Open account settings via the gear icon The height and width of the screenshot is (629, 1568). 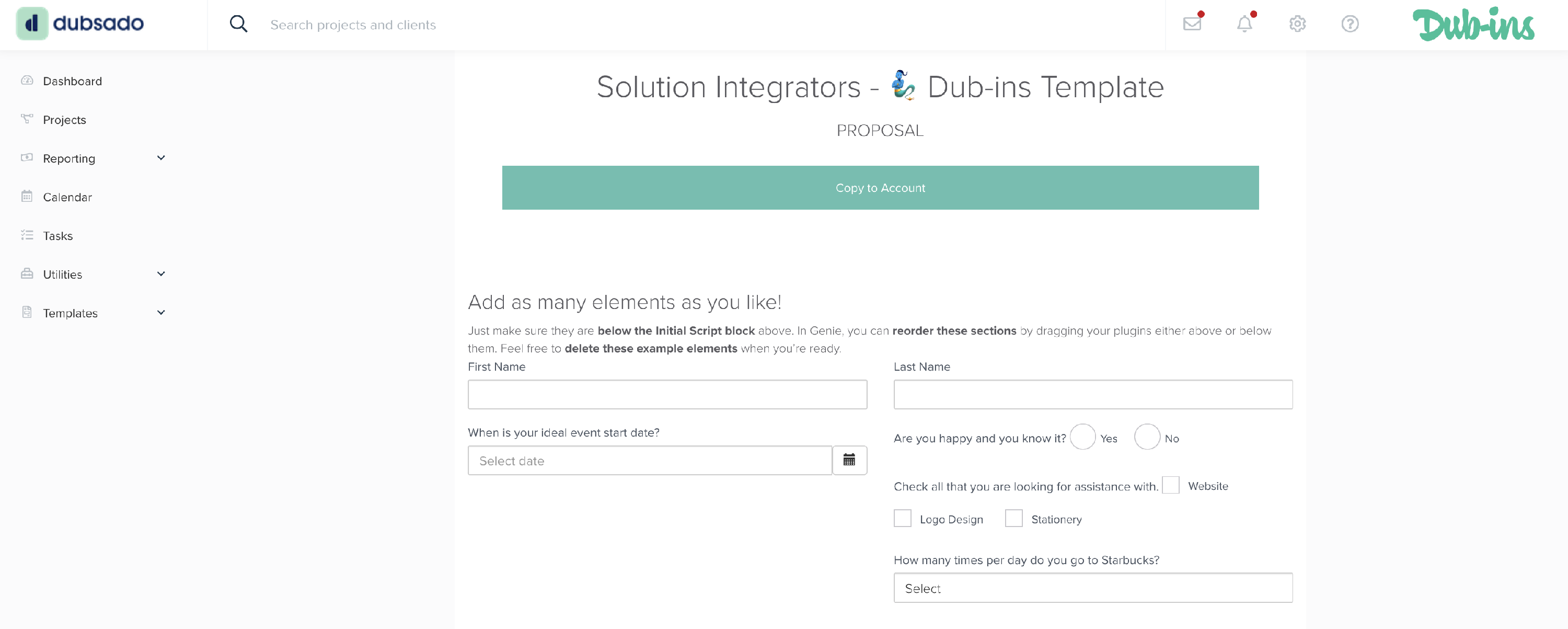click(x=1297, y=25)
